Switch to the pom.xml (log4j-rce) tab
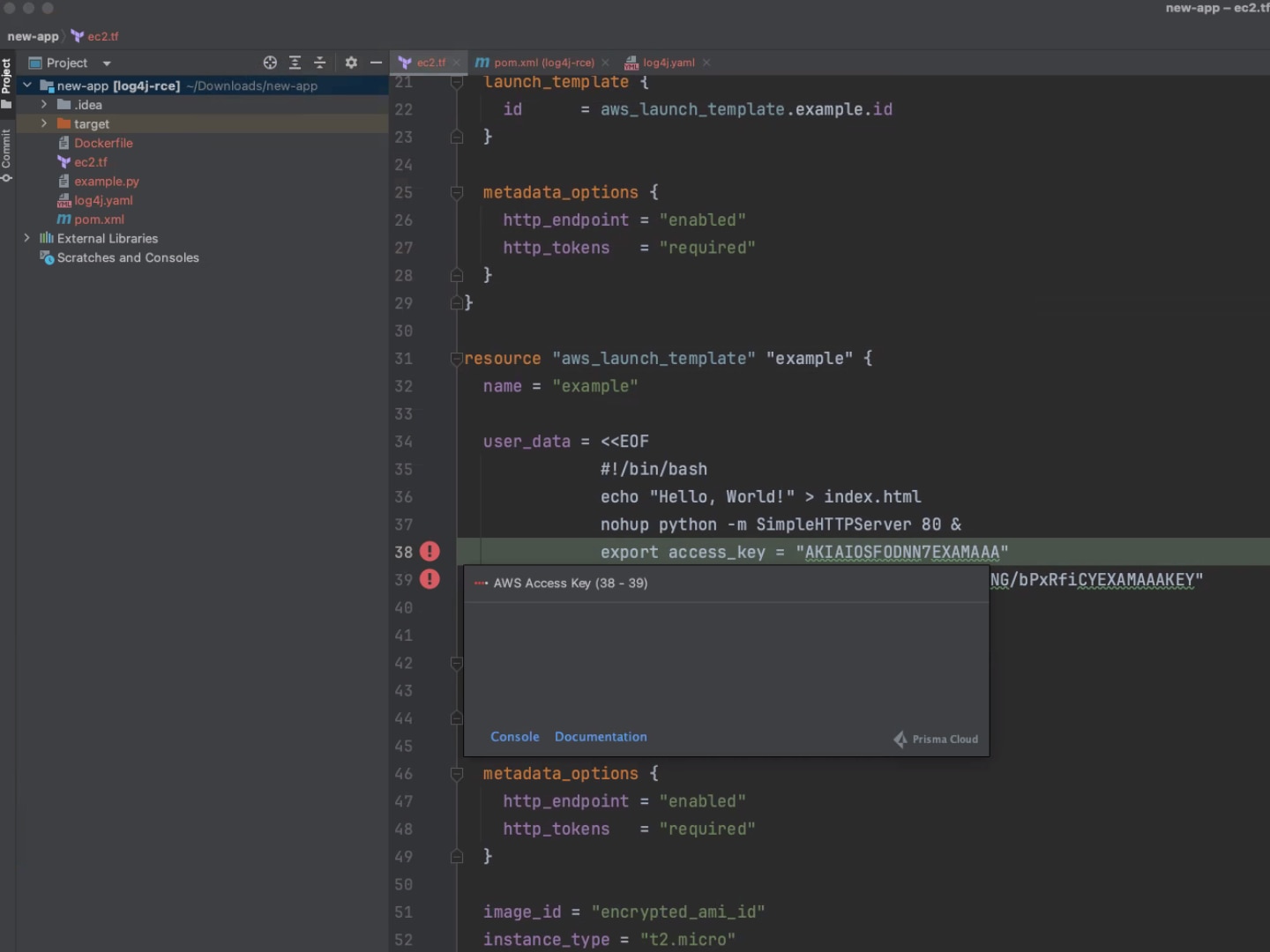This screenshot has width=1270, height=952. [x=543, y=63]
